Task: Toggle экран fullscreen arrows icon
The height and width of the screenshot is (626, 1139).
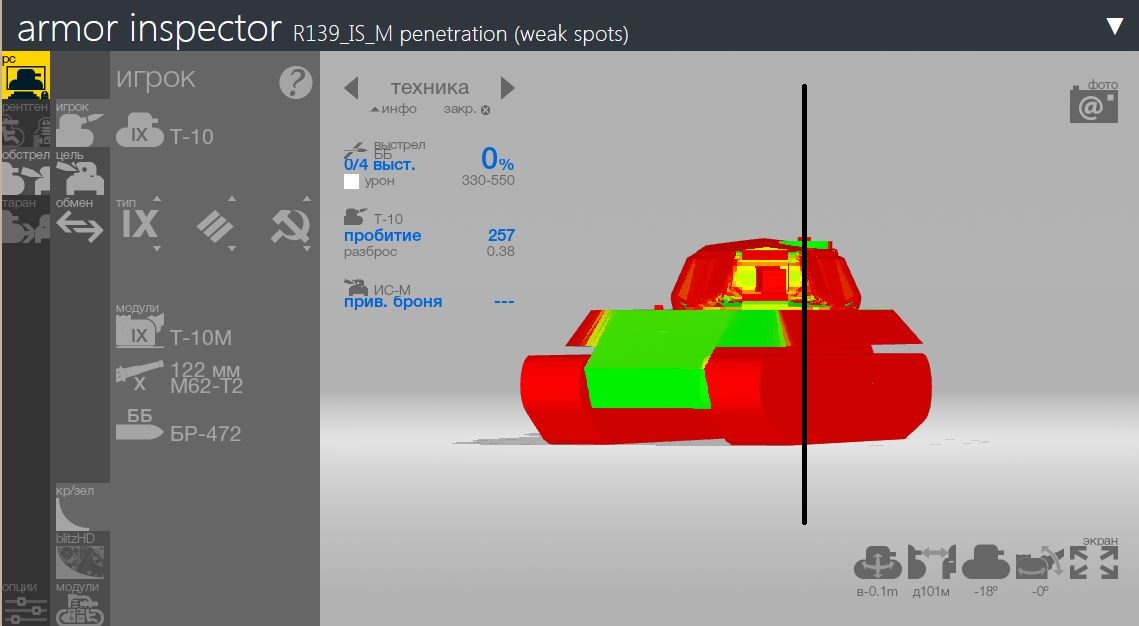Action: (1094, 563)
